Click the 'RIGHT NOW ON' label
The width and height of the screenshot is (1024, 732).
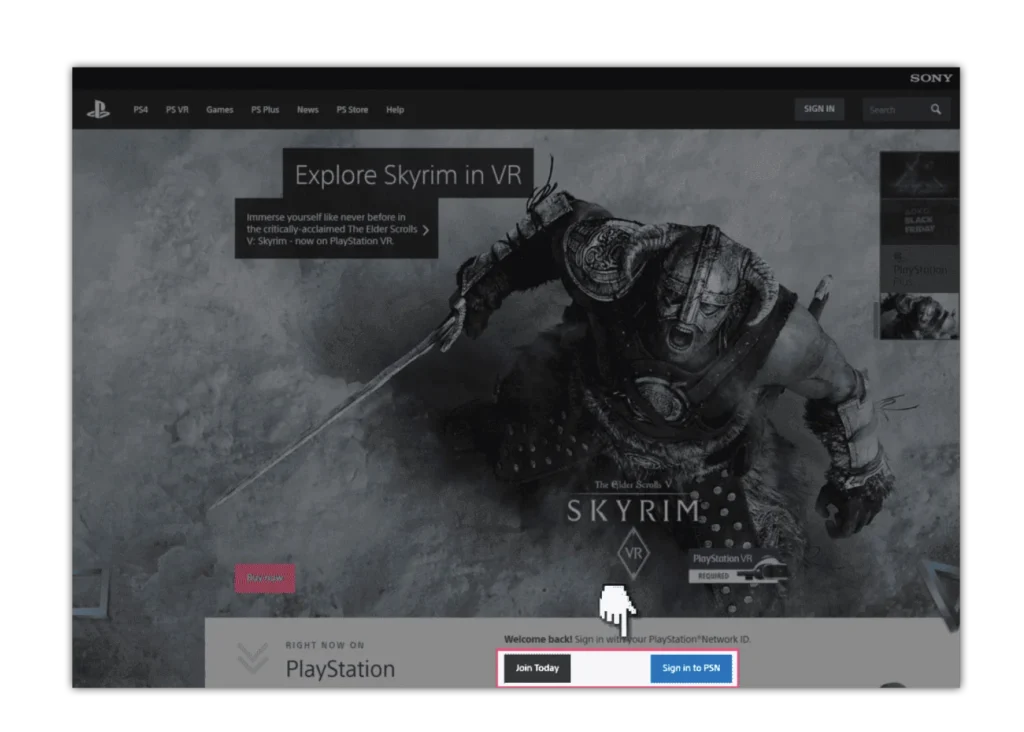[x=325, y=645]
